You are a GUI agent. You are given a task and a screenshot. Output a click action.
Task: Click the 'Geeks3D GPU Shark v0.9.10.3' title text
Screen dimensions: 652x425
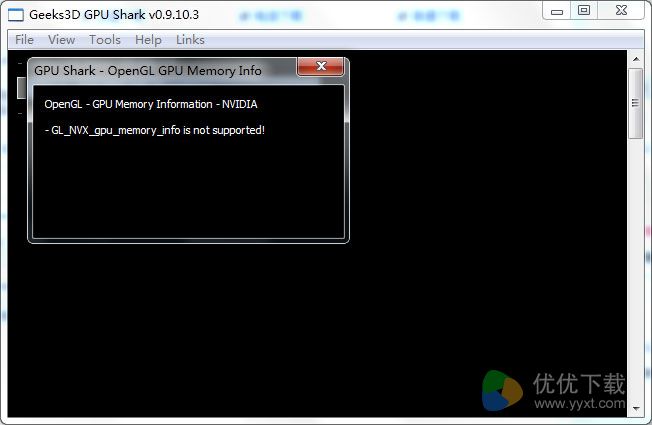tap(114, 15)
